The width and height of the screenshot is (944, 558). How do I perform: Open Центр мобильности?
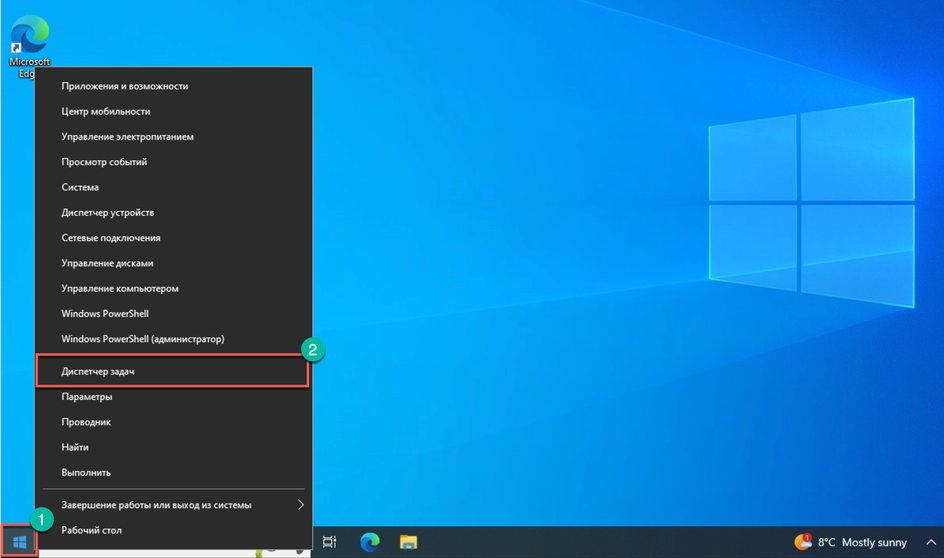[x=173, y=111]
